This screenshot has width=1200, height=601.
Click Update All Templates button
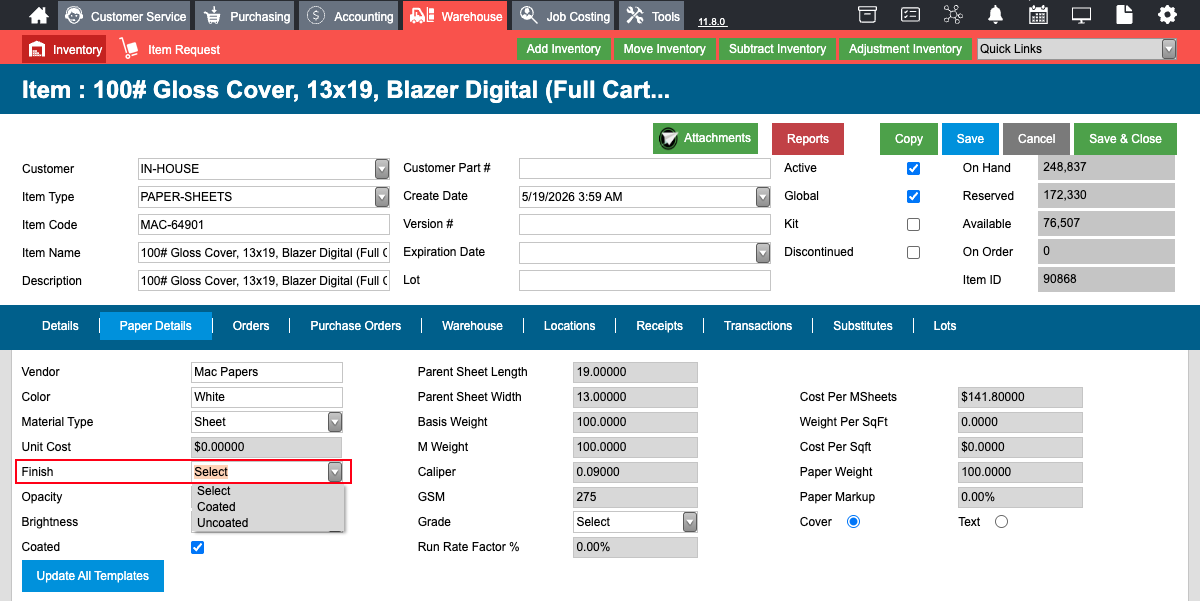tap(93, 576)
